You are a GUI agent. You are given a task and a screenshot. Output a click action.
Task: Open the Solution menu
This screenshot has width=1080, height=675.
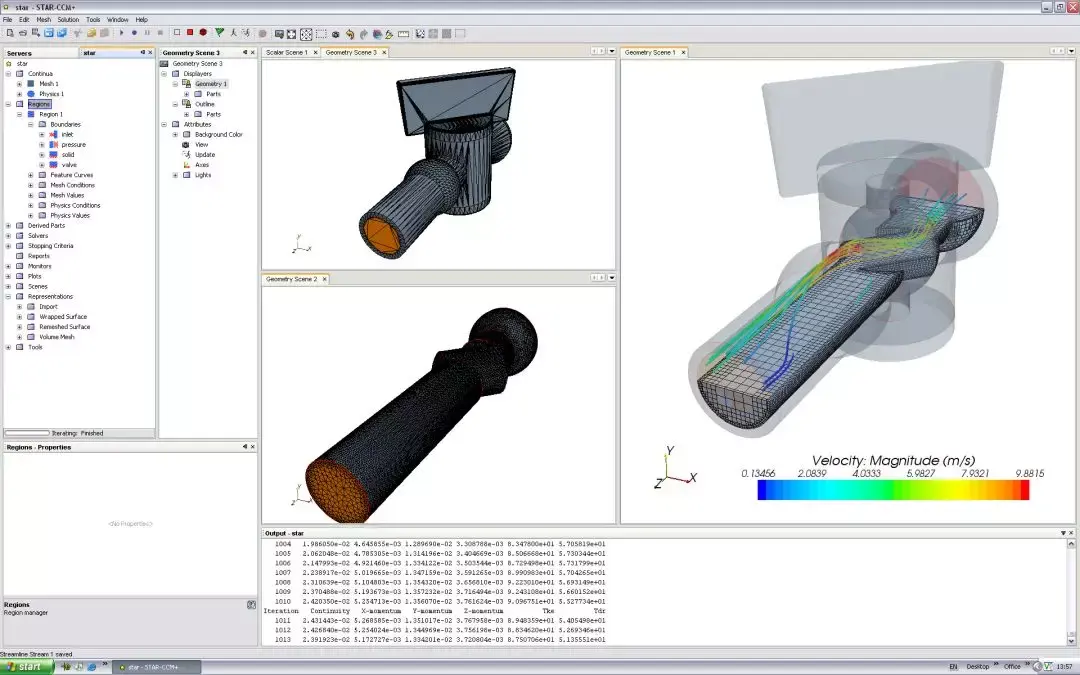point(68,19)
